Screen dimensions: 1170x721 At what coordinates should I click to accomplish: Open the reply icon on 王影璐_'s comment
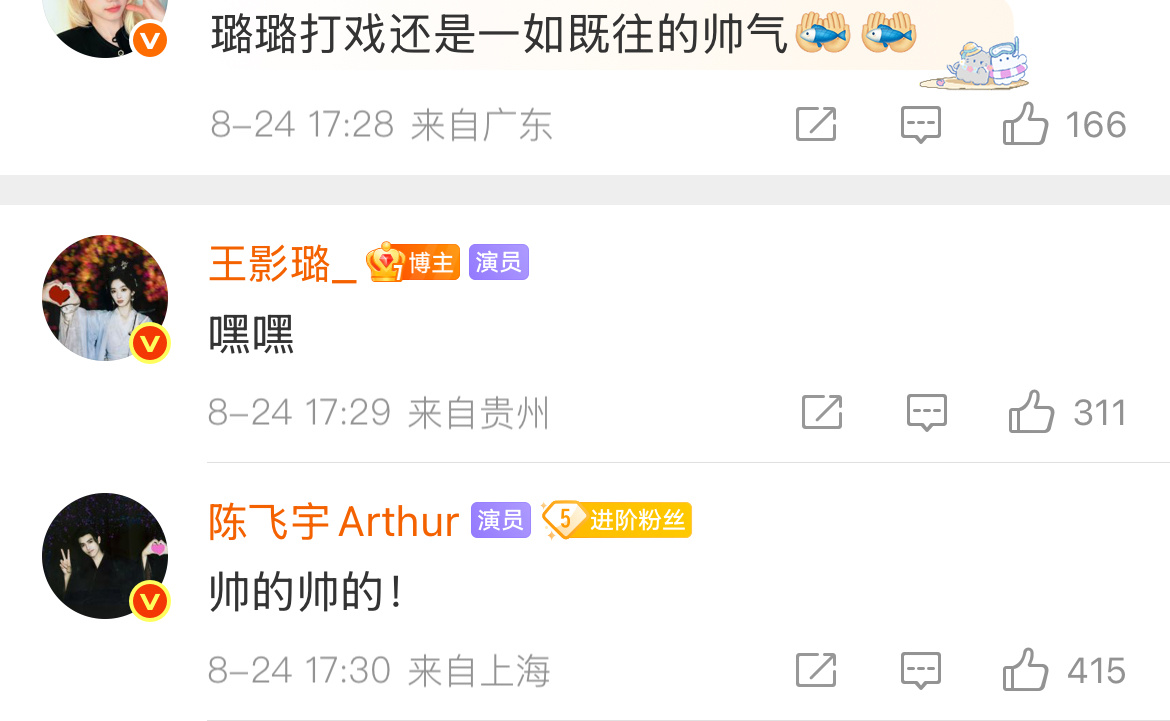[x=927, y=413]
